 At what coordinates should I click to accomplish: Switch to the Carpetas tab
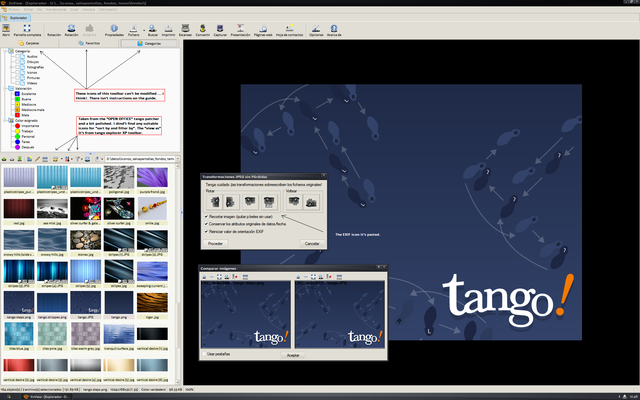(x=29, y=44)
